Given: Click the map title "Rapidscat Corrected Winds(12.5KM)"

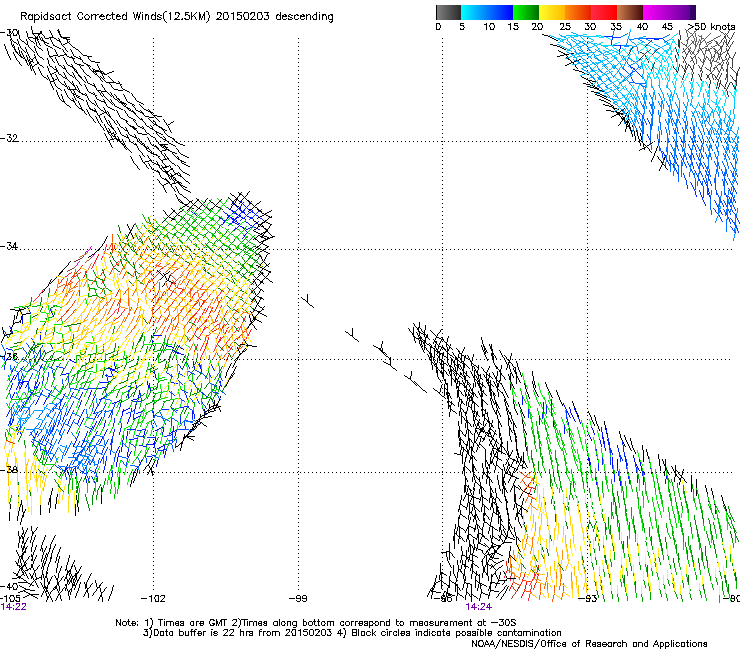Looking at the screenshot, I should (x=116, y=17).
